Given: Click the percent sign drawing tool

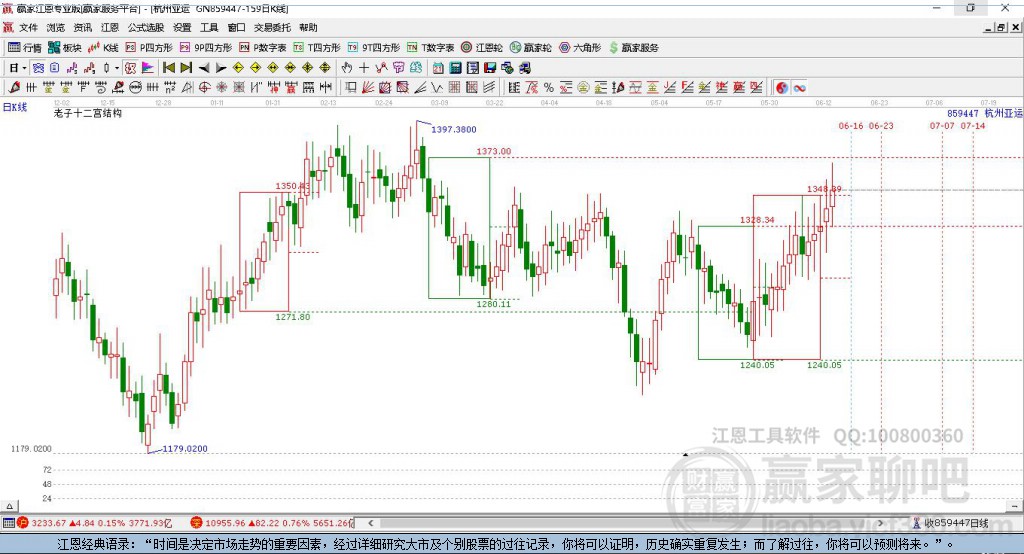Looking at the screenshot, I should pyautogui.click(x=549, y=88).
